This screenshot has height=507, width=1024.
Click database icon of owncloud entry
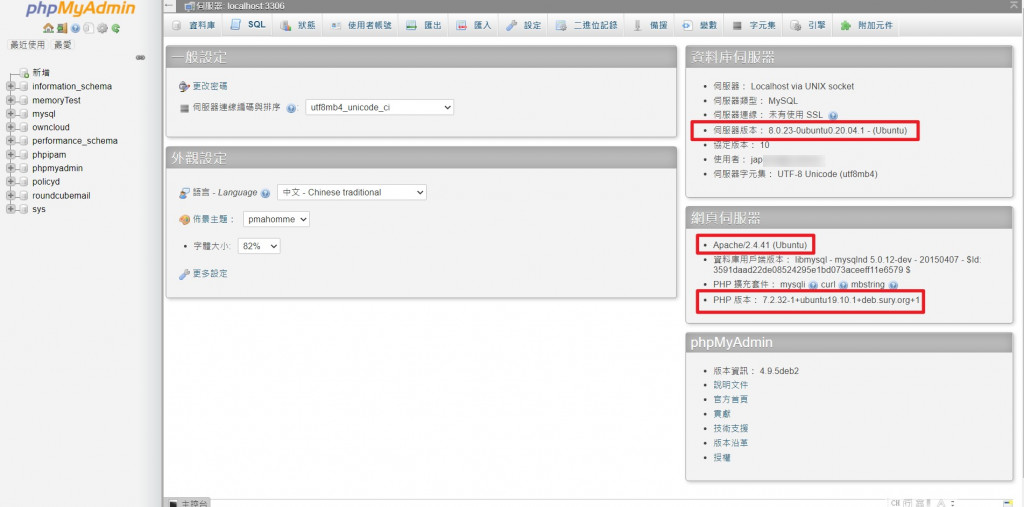pyautogui.click(x=24, y=127)
